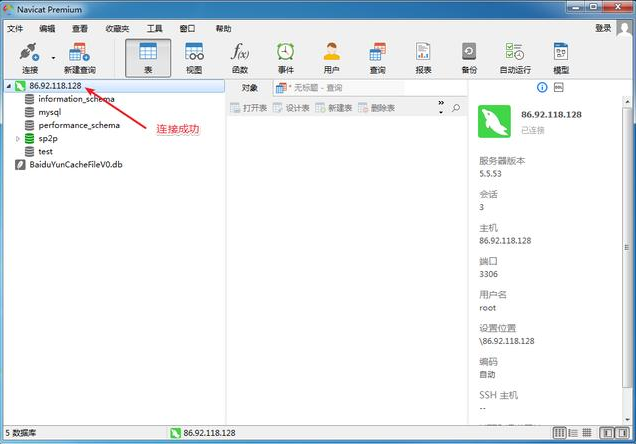The height and width of the screenshot is (444, 636).
Task: Click the 函数 f(x) toolbar icon
Action: (x=240, y=58)
